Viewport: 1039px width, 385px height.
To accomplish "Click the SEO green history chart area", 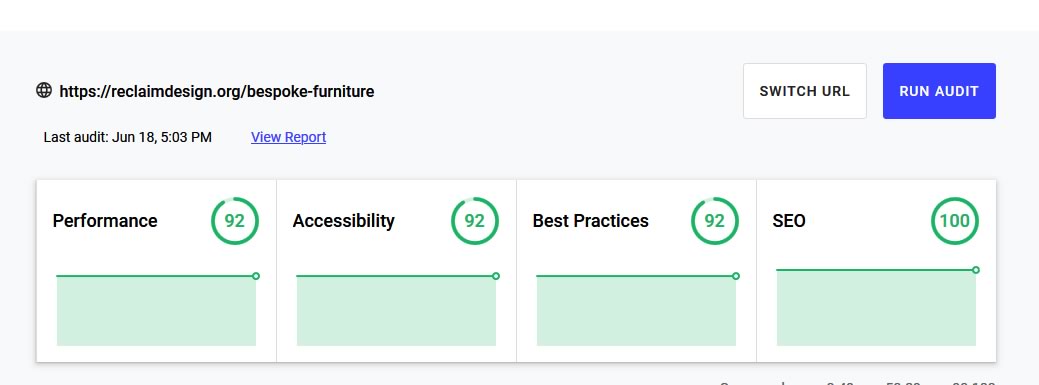I will click(x=876, y=307).
